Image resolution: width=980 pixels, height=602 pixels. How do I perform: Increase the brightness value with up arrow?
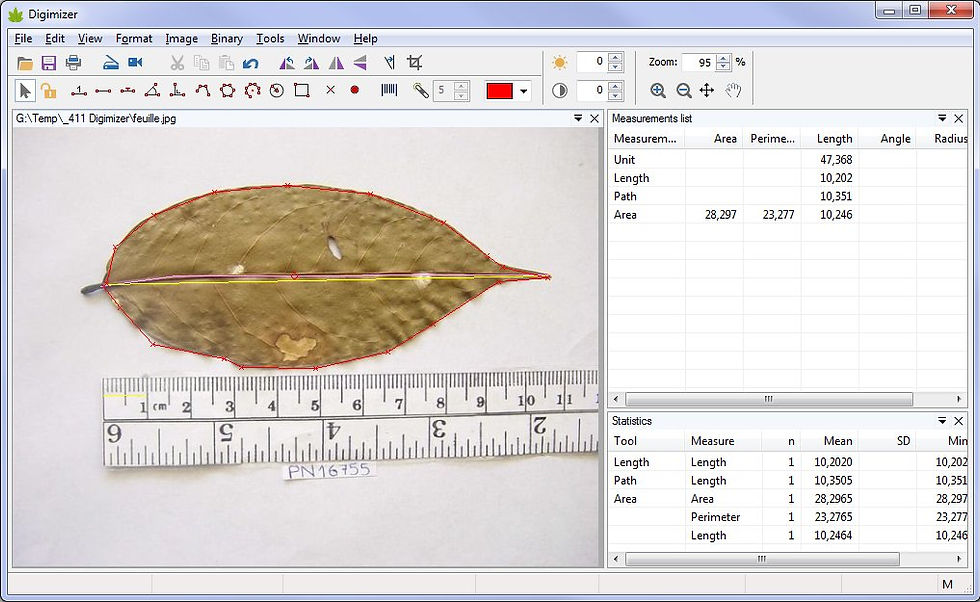pos(616,57)
